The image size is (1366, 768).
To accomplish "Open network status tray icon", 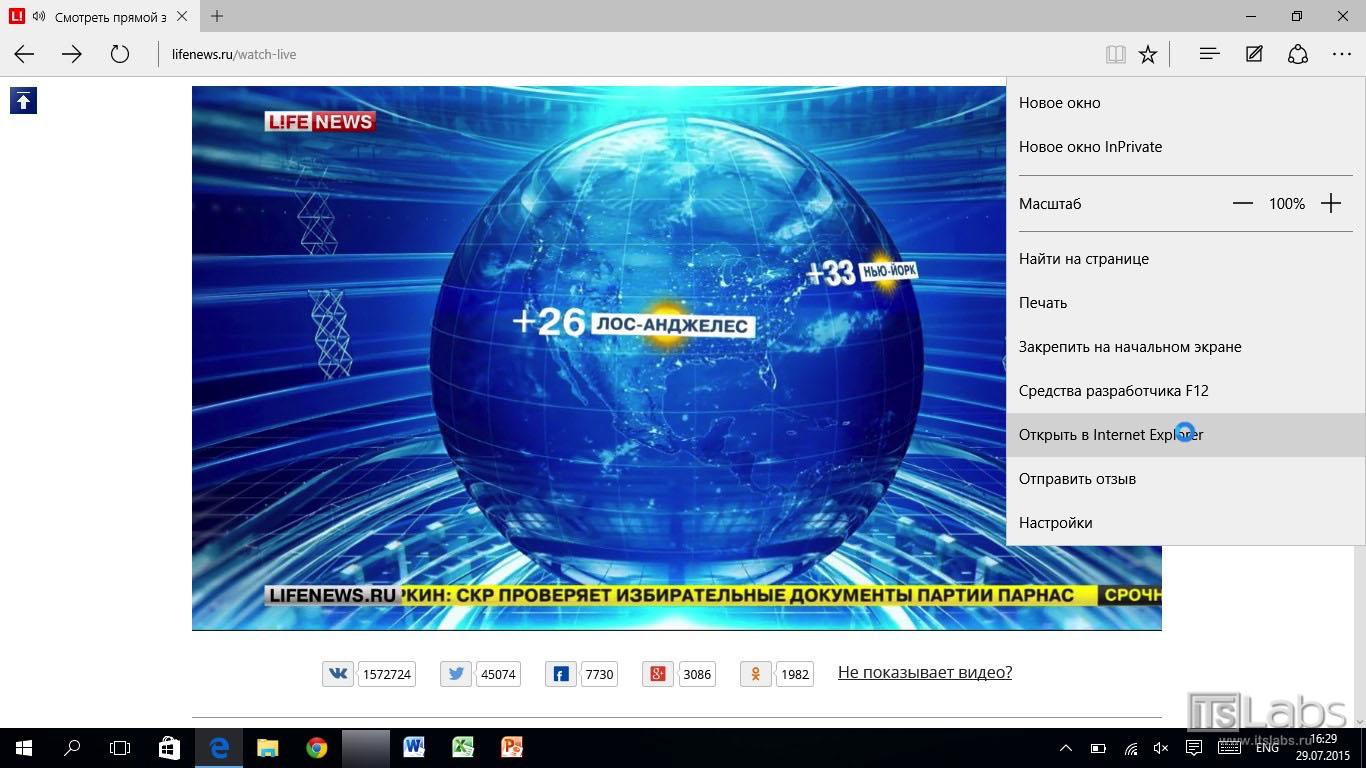I will [x=1131, y=748].
